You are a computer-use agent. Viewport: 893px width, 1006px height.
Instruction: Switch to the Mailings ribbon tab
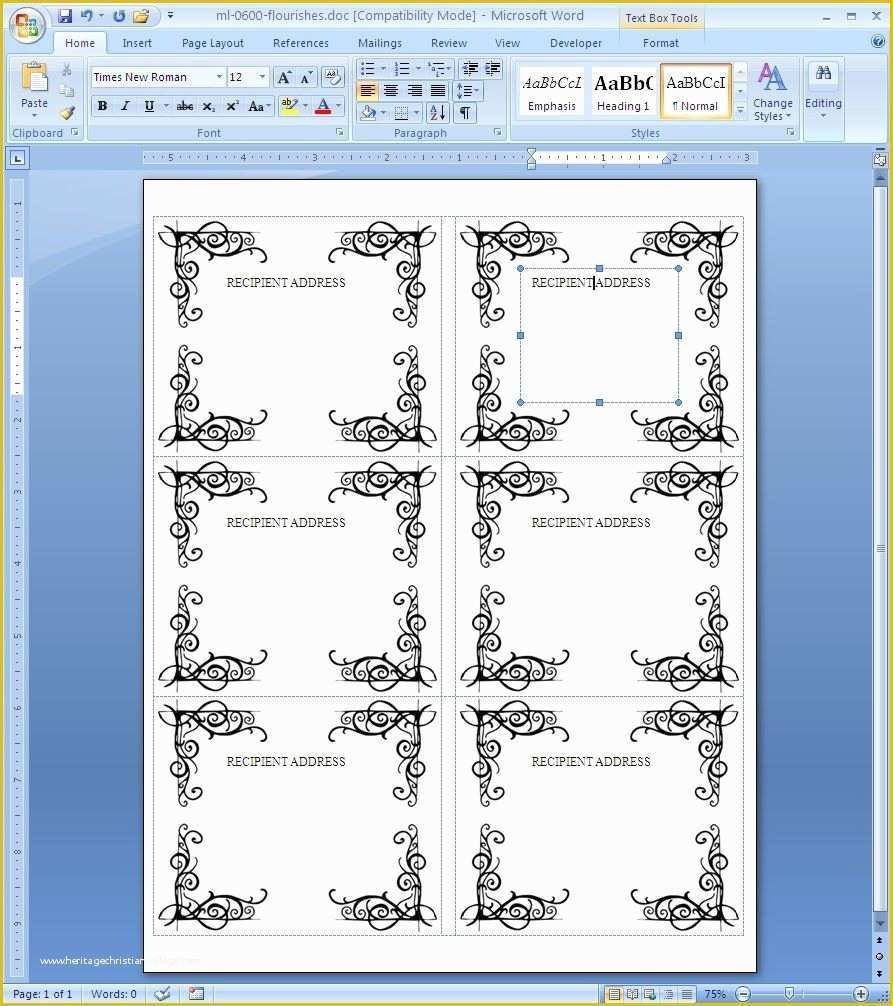click(380, 43)
